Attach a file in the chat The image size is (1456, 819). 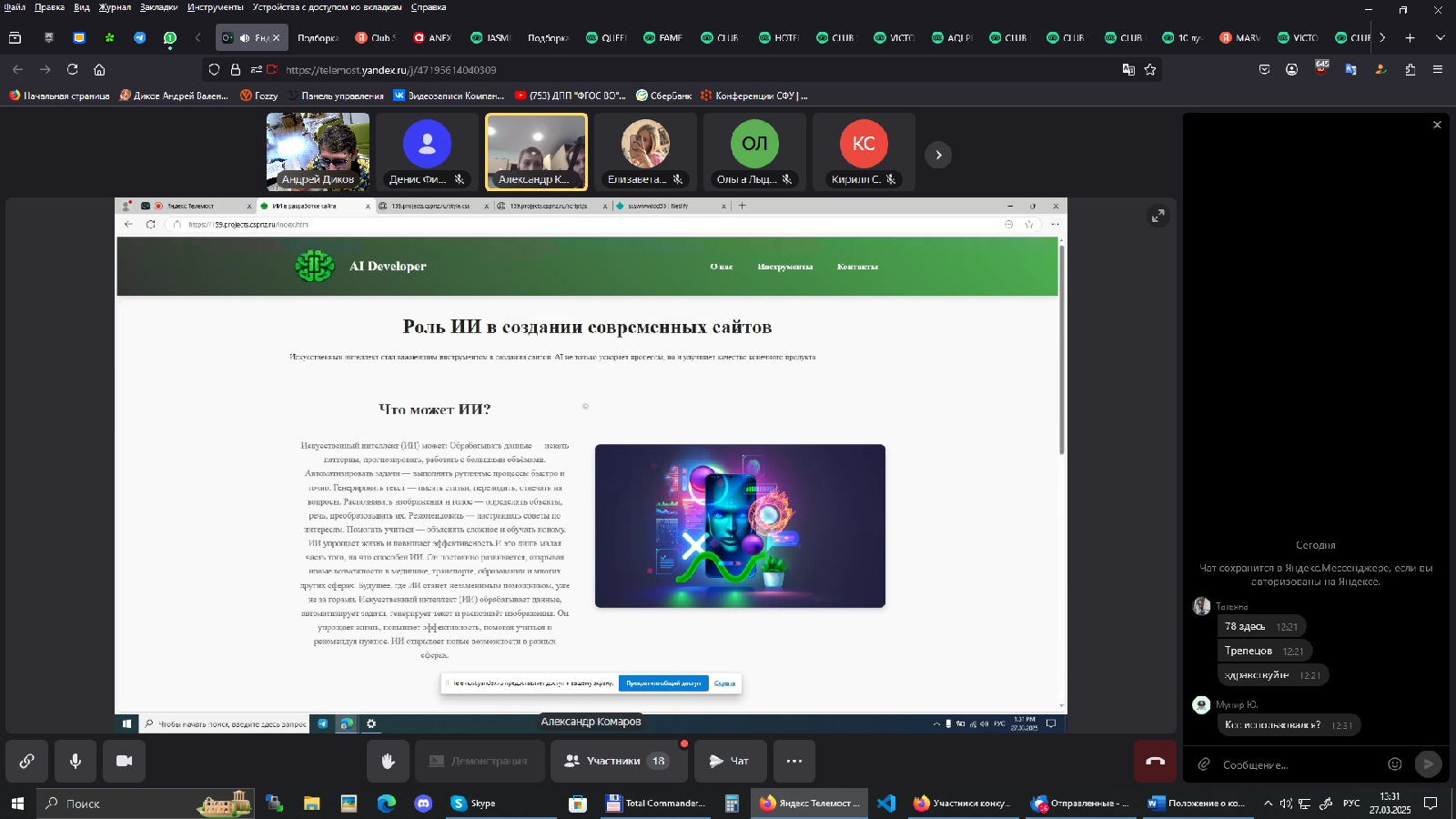[1204, 763]
